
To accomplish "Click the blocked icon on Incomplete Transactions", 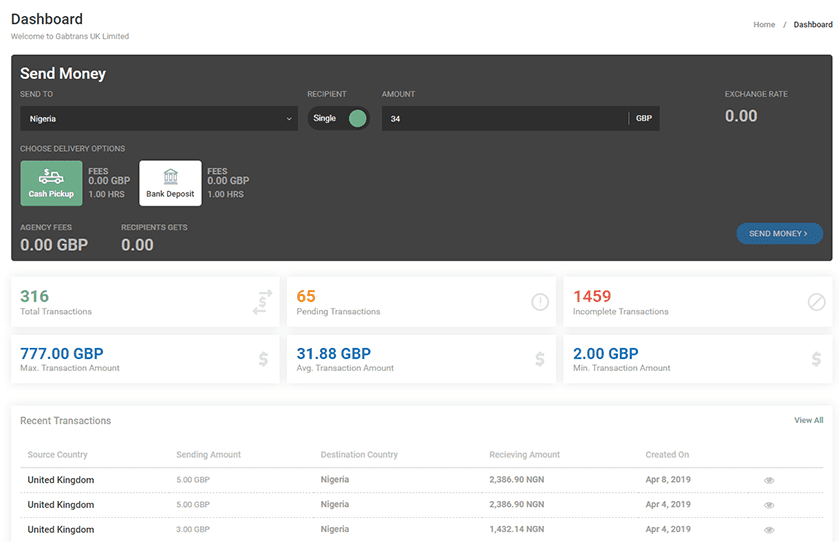I will pyautogui.click(x=816, y=302).
